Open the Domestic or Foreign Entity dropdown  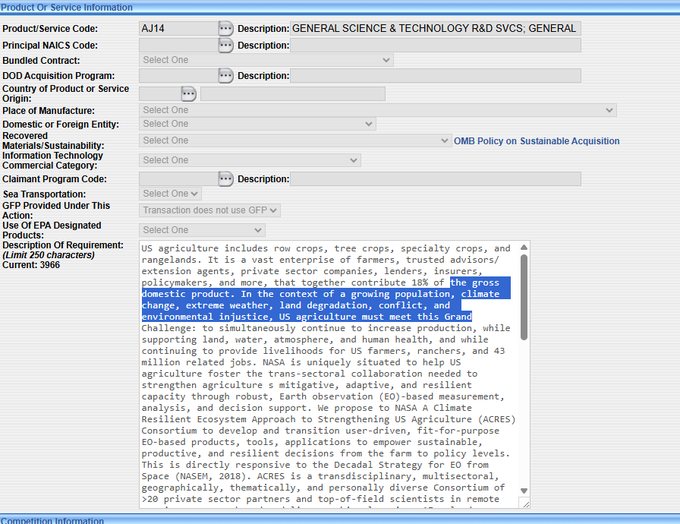tap(257, 124)
